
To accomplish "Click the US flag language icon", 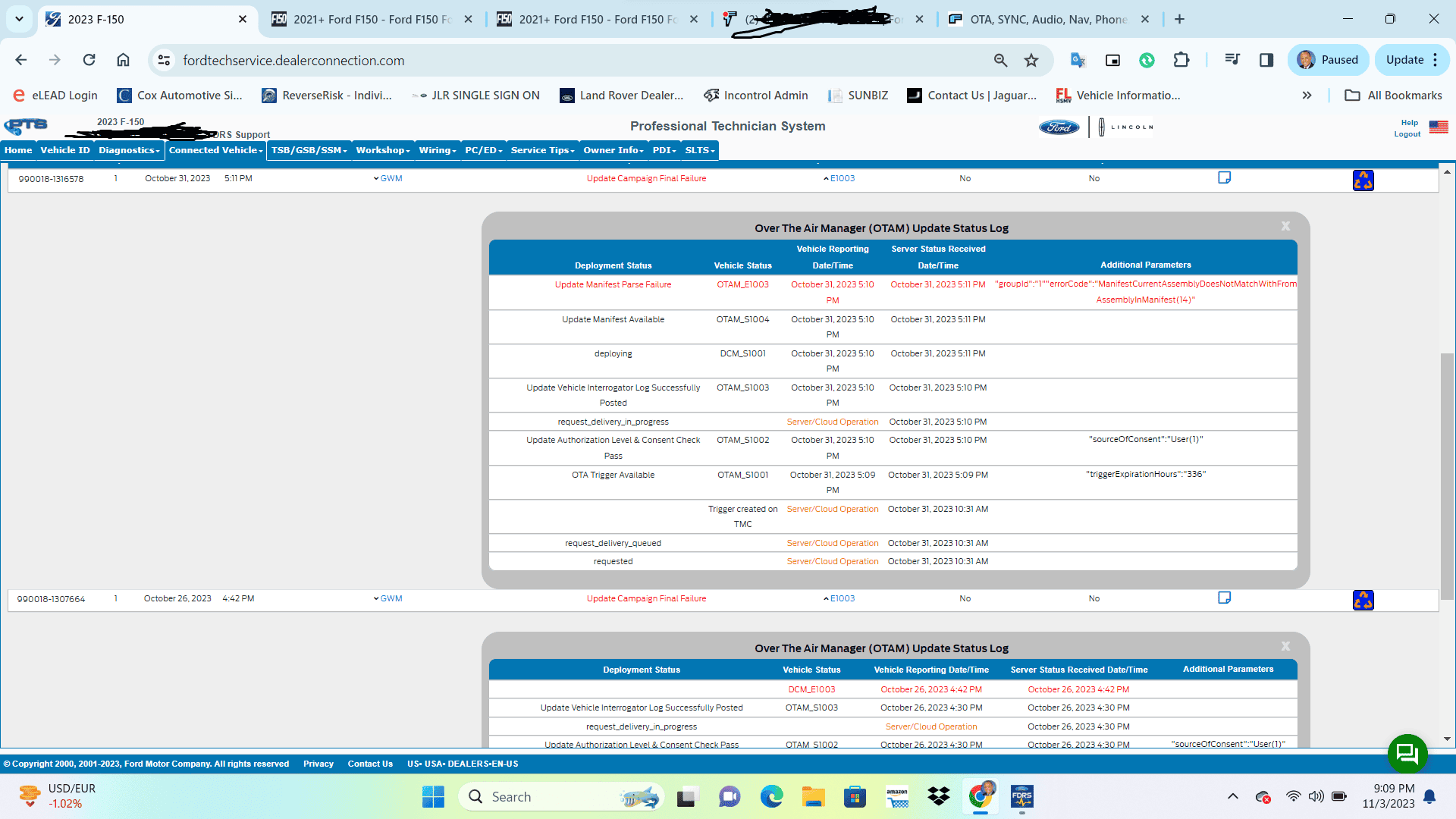I will pyautogui.click(x=1439, y=127).
